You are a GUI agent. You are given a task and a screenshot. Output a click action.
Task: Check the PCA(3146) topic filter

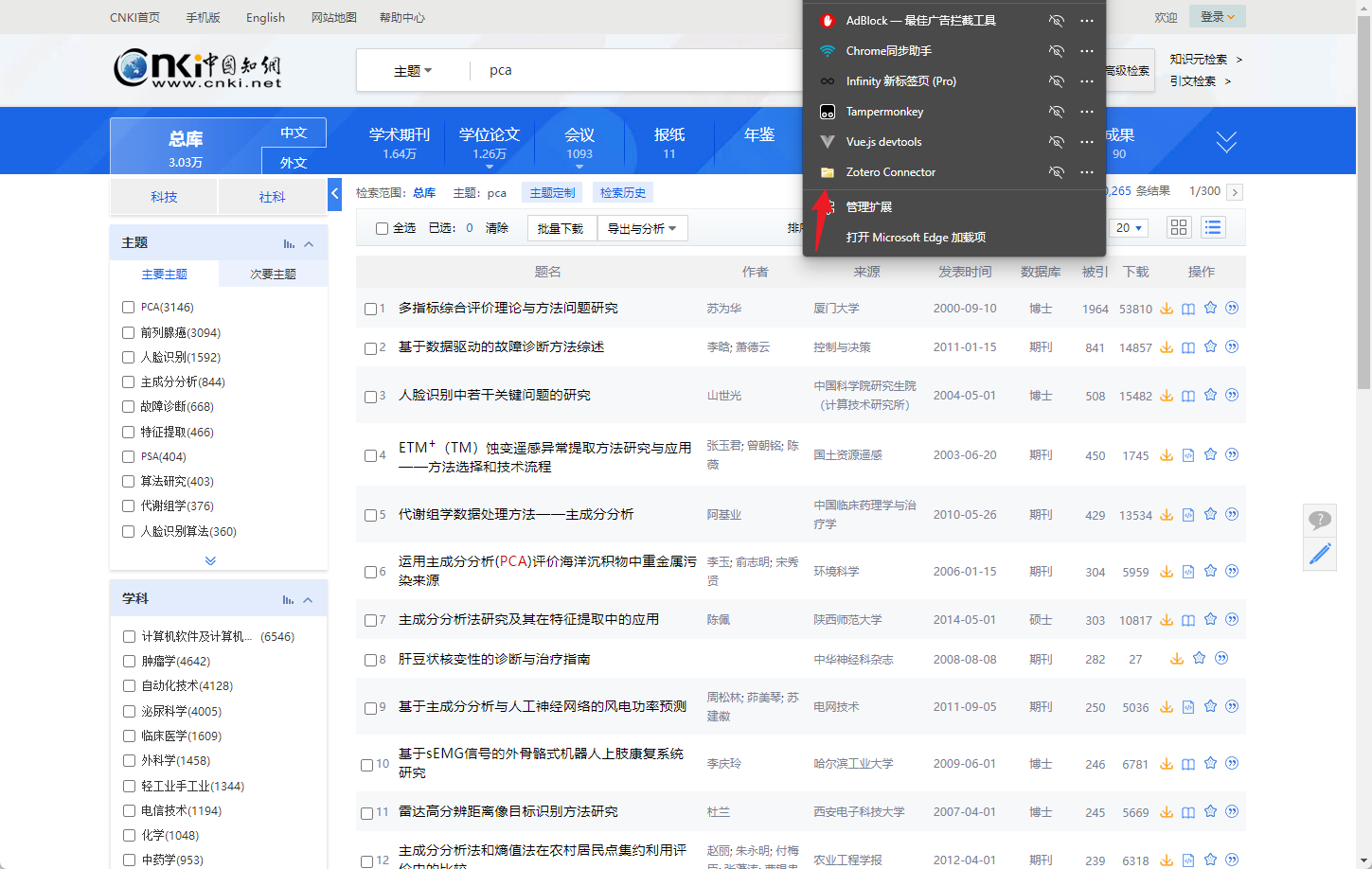128,307
